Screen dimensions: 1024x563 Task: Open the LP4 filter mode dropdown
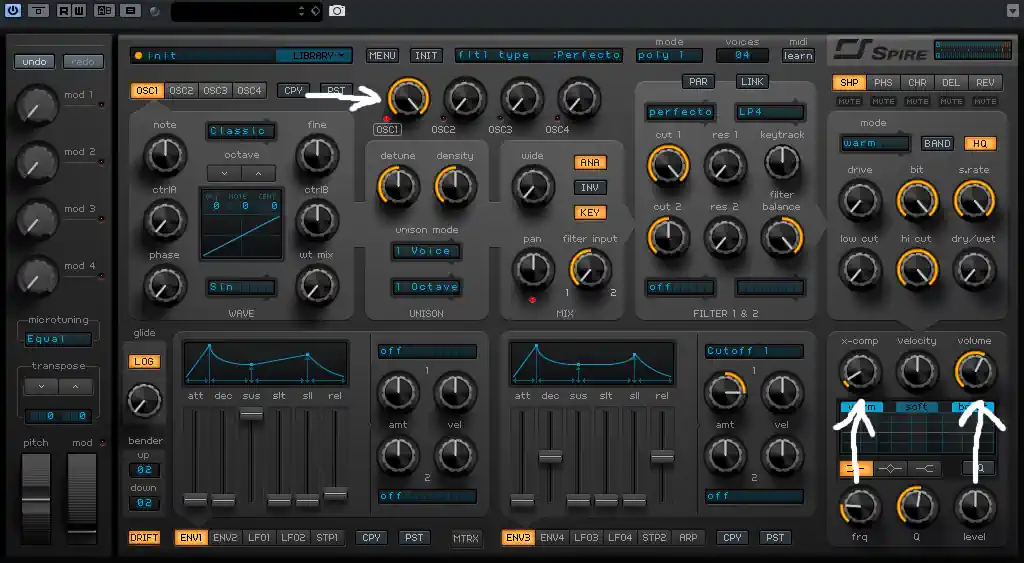point(770,112)
